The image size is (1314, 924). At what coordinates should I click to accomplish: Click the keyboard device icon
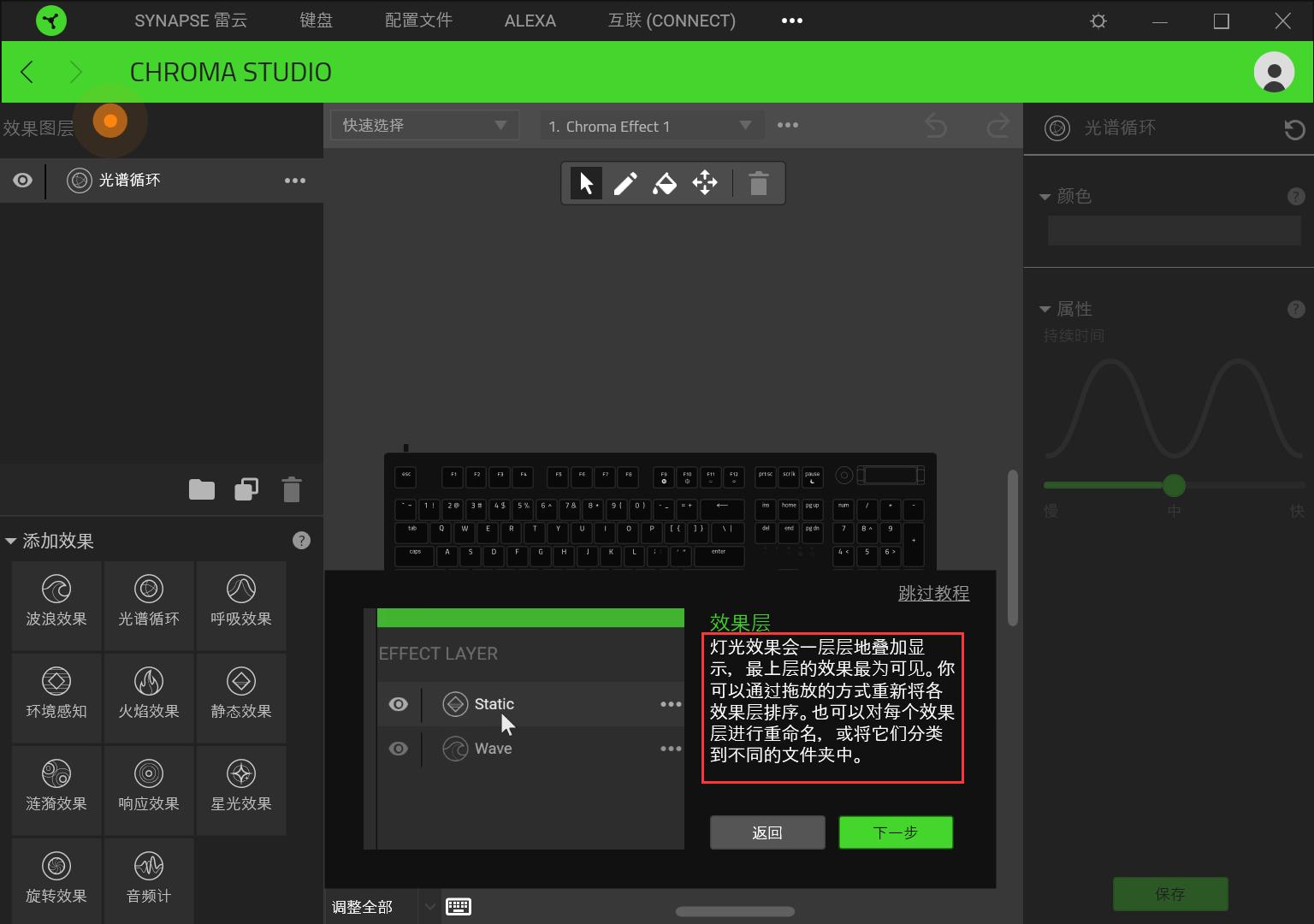(459, 907)
